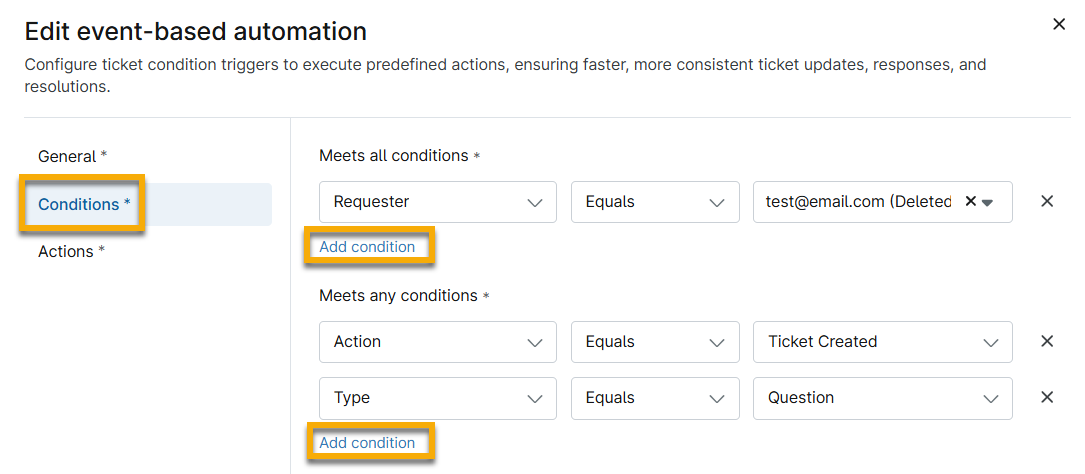Remove the Type condition row
The height and width of the screenshot is (474, 1085).
pos(1047,397)
